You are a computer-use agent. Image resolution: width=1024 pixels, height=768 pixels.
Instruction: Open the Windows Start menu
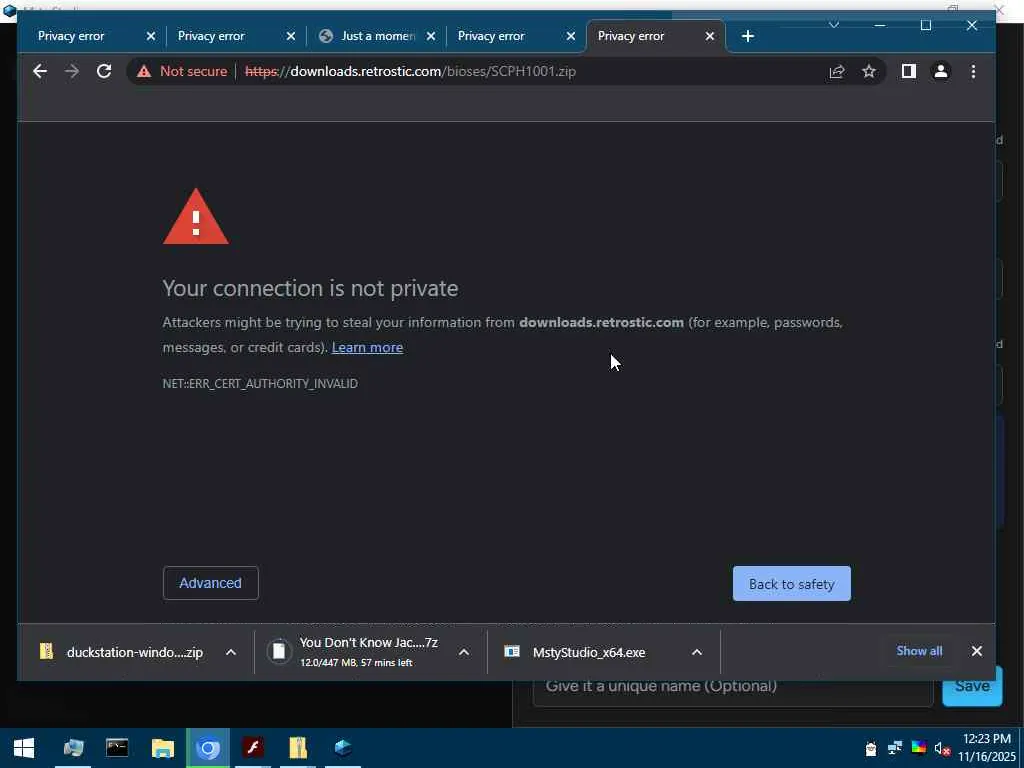24,748
